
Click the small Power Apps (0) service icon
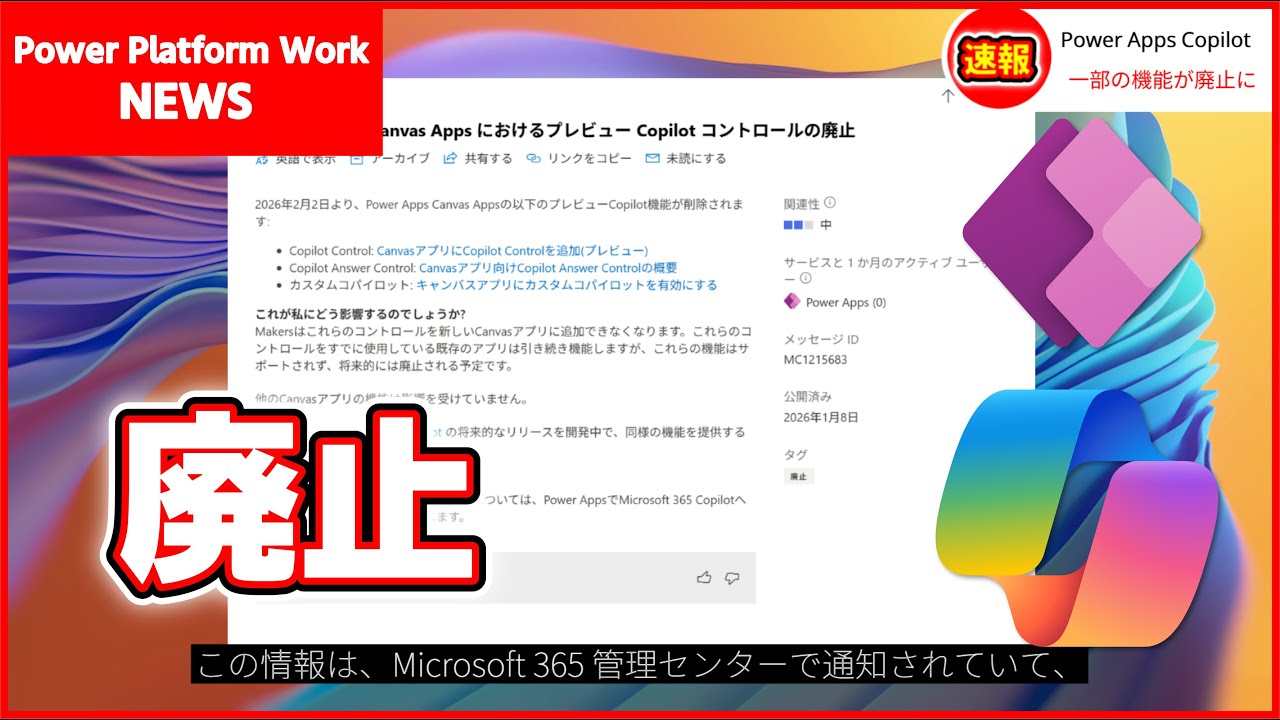pyautogui.click(x=792, y=302)
